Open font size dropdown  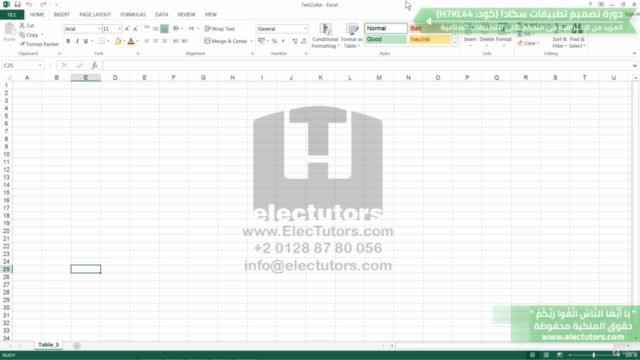120,29
